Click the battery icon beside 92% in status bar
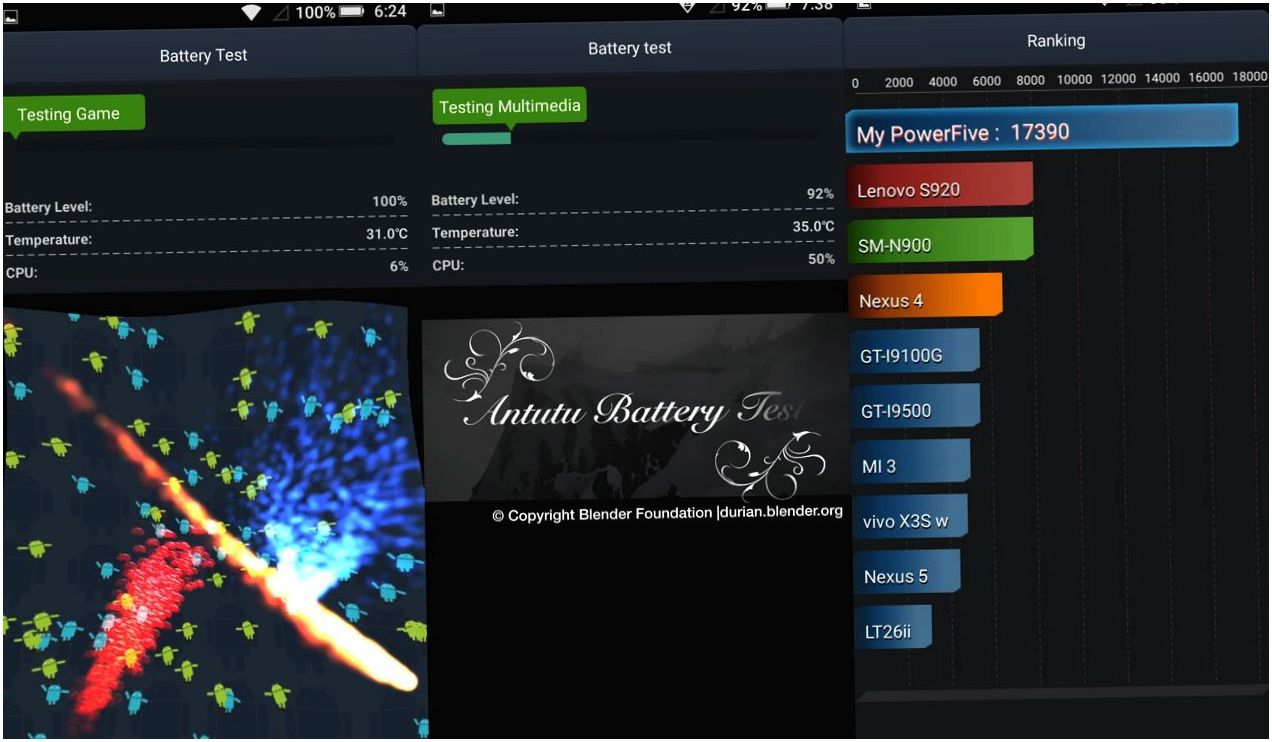The width and height of the screenshot is (1272, 742). (x=779, y=6)
